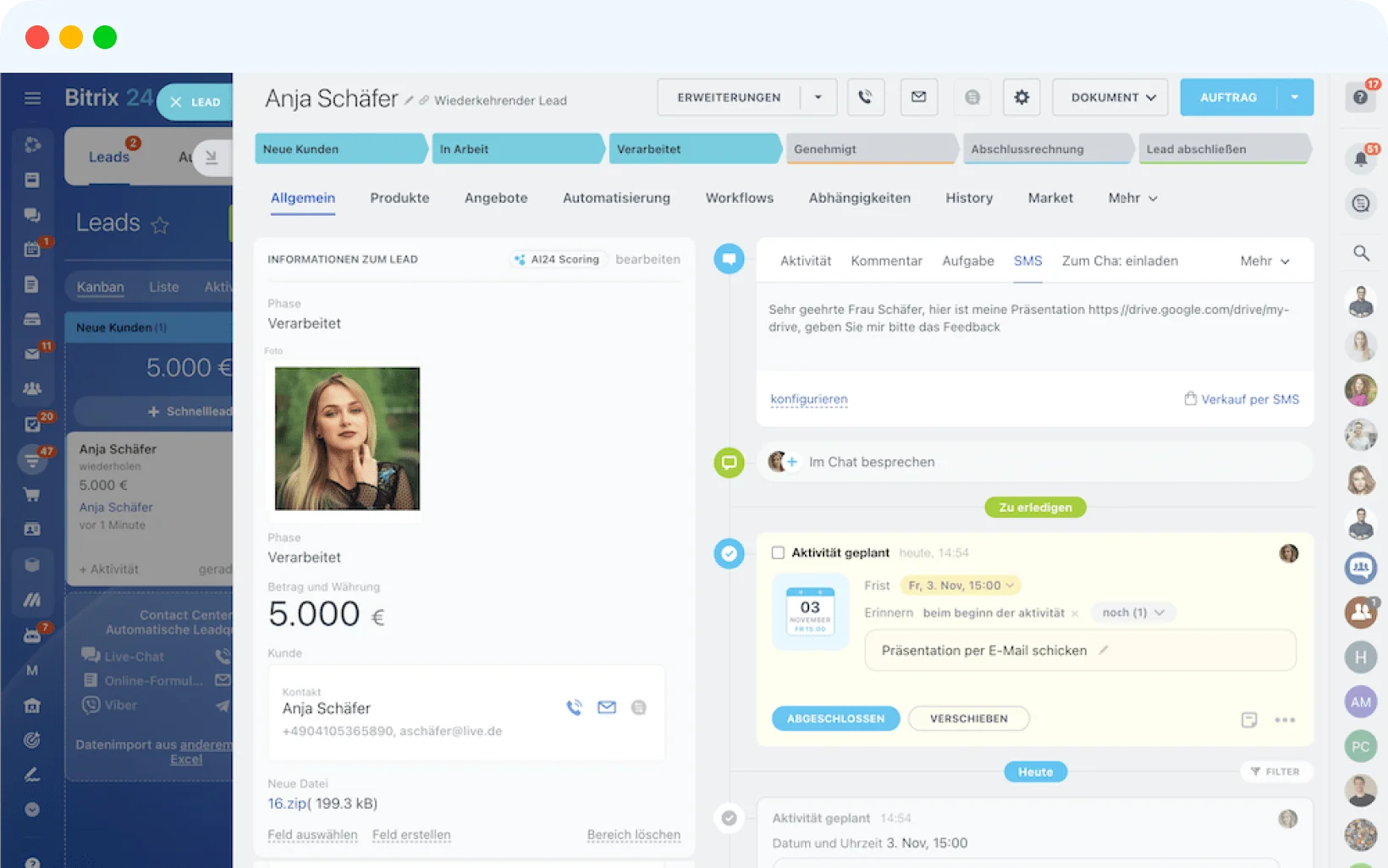The height and width of the screenshot is (868, 1388).
Task: Click the shopping cart icon in left sidebar
Action: (x=32, y=495)
